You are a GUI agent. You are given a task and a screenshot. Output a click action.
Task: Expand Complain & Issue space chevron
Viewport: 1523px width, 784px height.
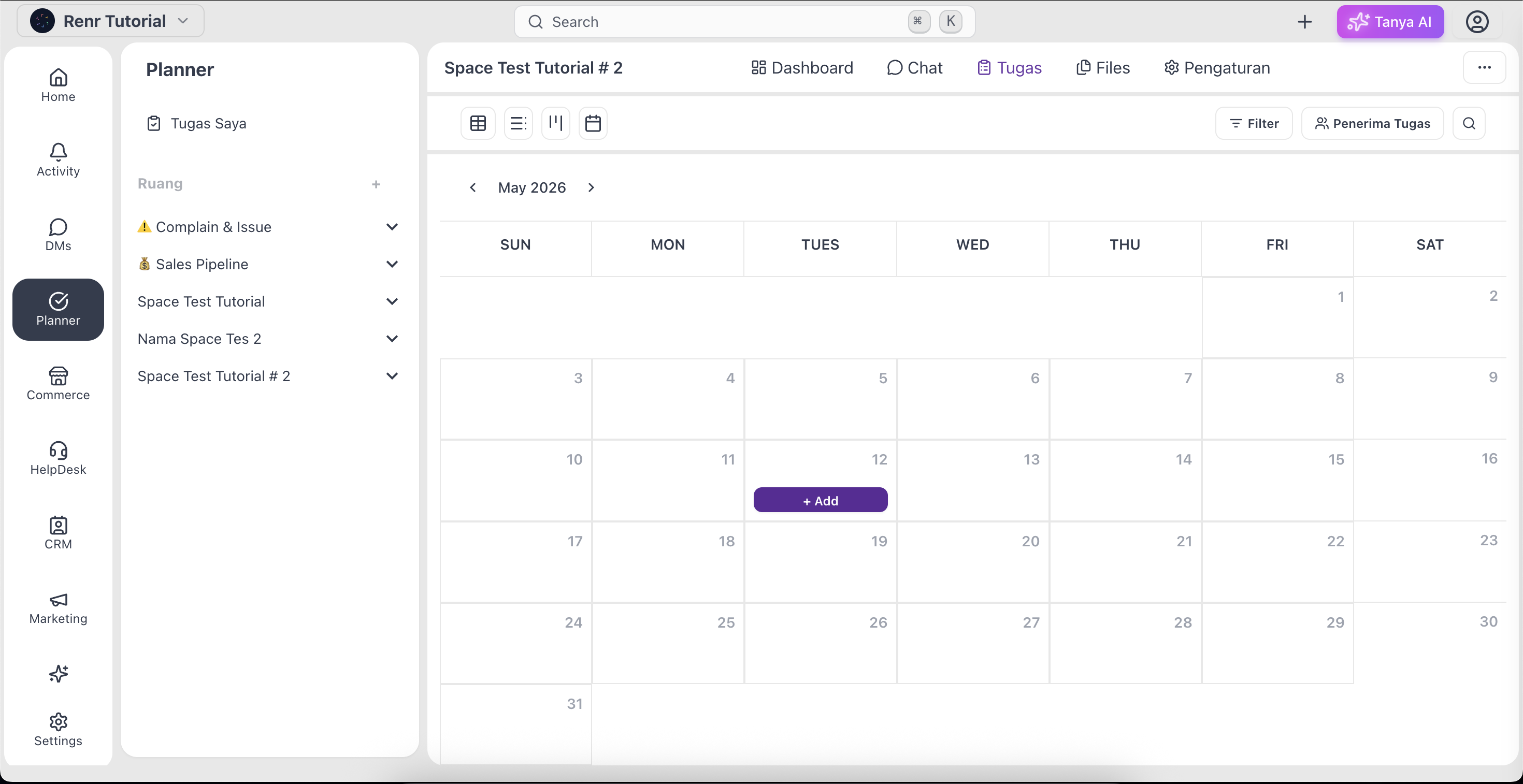coord(392,227)
